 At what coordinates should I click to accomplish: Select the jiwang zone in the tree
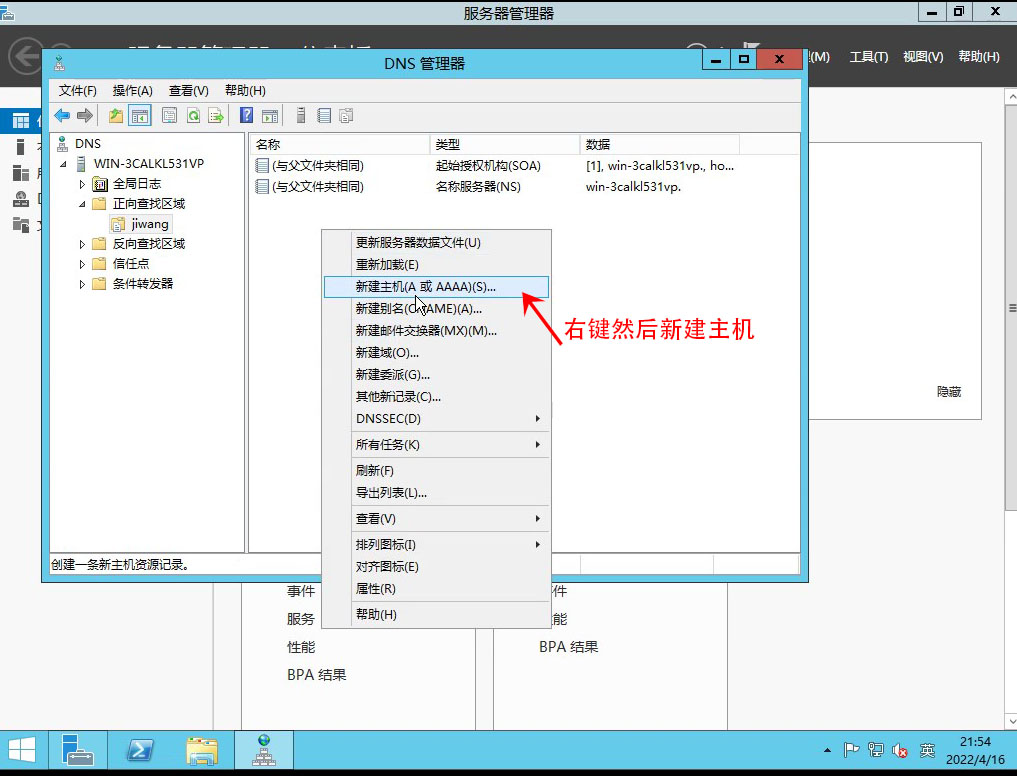149,224
